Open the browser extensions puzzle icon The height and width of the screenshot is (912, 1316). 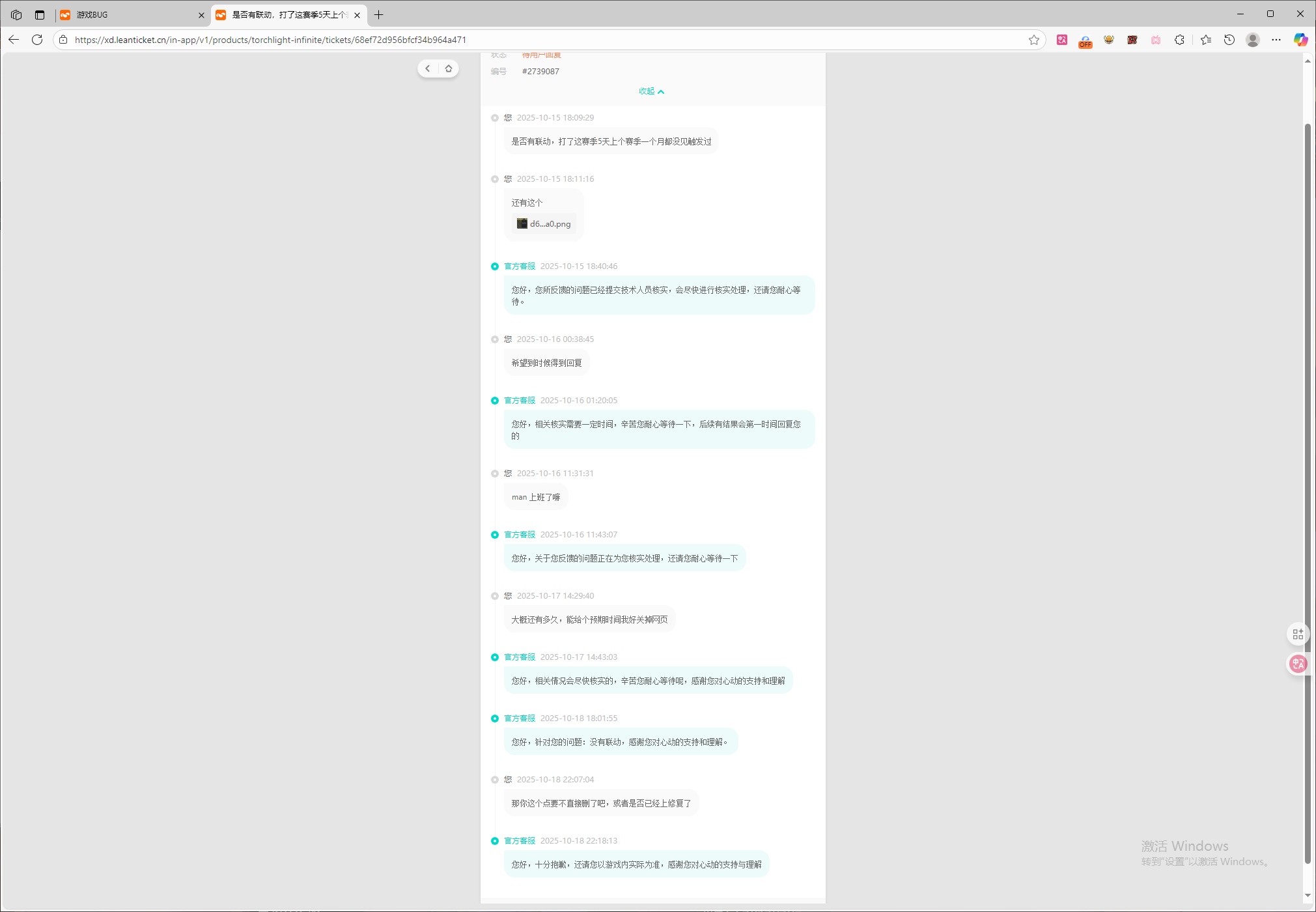tap(1179, 40)
